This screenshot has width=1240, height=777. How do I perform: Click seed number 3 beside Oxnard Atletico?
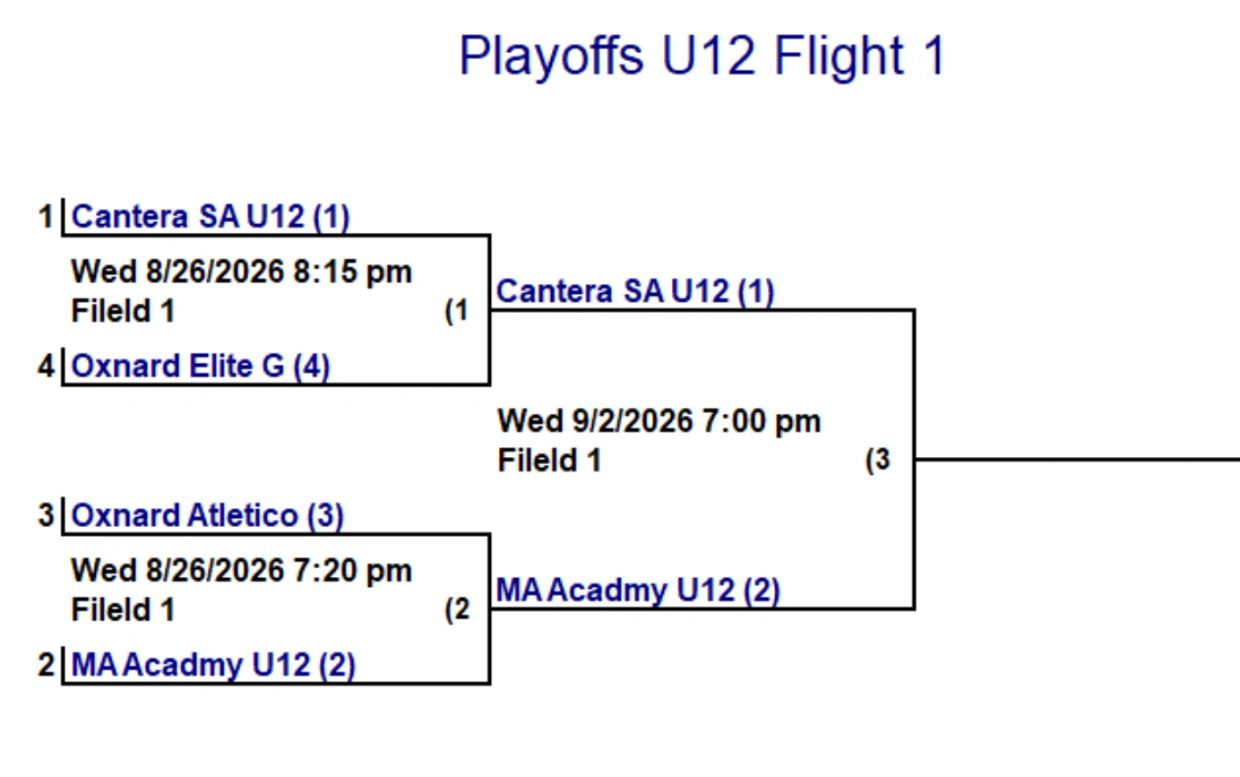coord(46,516)
